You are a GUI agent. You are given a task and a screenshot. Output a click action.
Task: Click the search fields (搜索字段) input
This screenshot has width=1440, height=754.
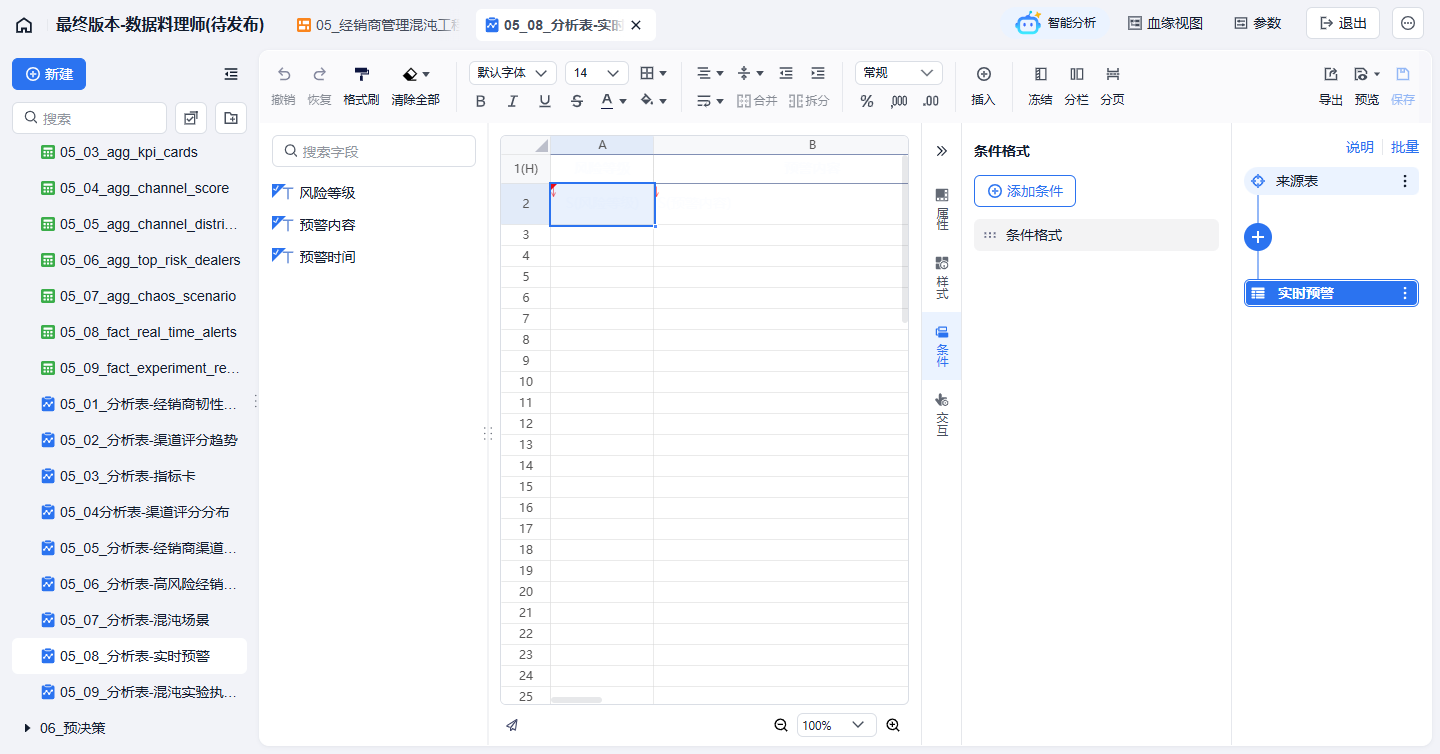coord(374,151)
